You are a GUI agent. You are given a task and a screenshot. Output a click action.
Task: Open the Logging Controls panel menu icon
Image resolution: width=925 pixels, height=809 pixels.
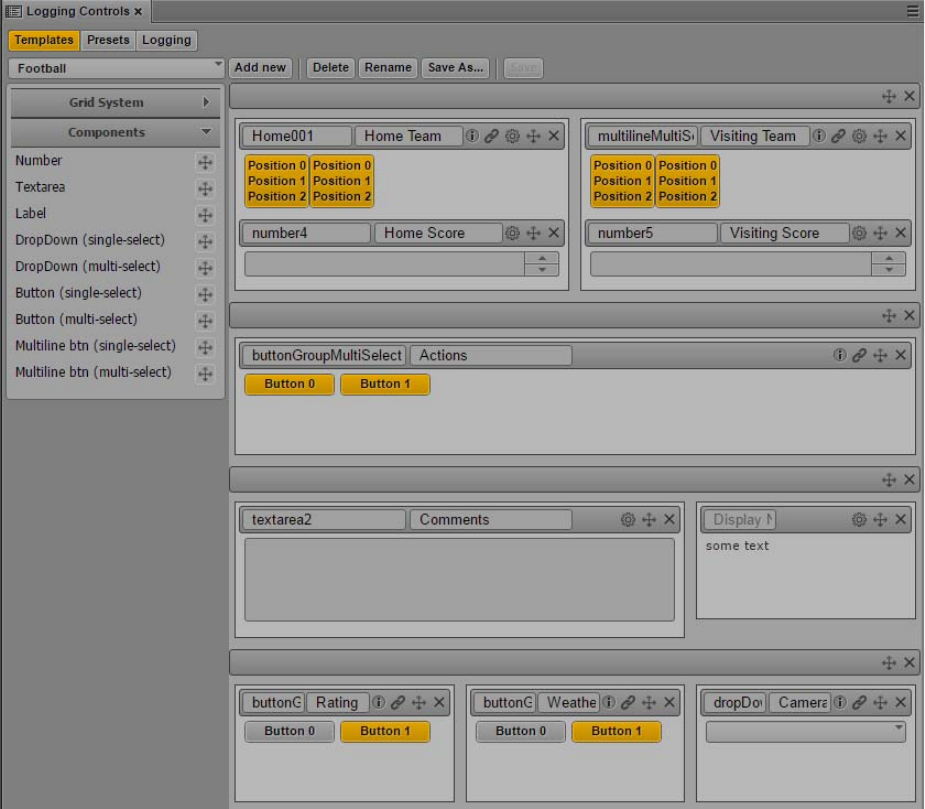[x=912, y=11]
